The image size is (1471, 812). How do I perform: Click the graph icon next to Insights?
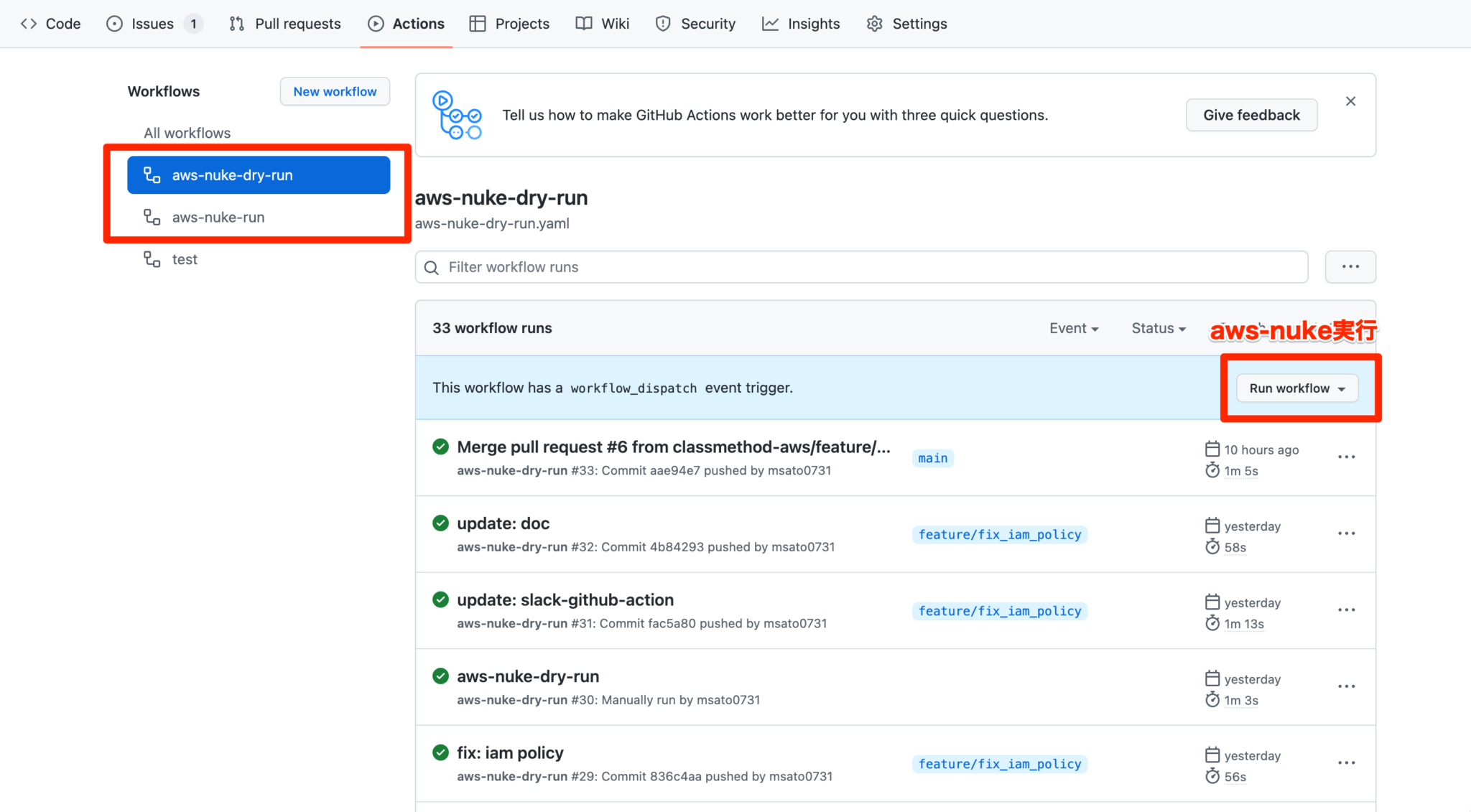click(769, 23)
